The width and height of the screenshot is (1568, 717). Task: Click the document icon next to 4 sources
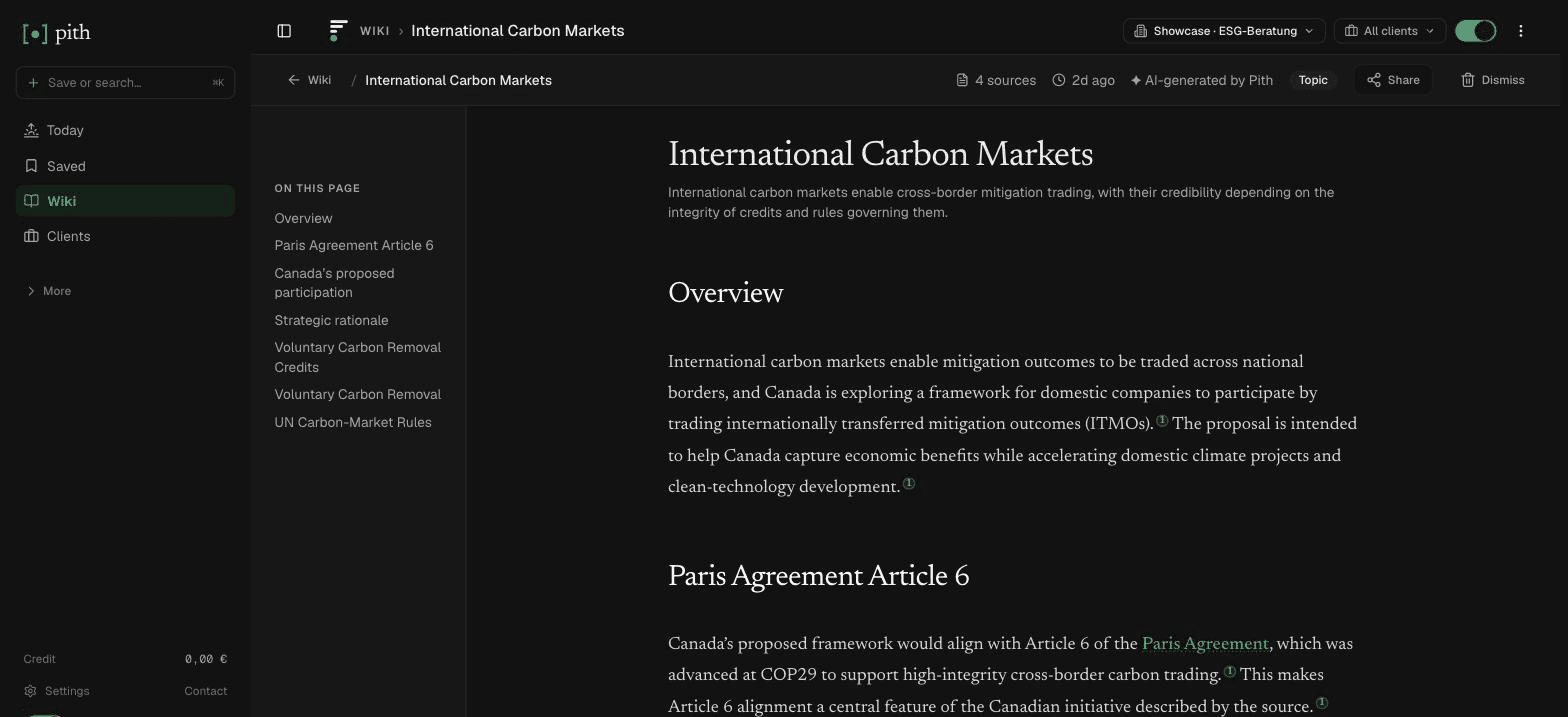(962, 80)
